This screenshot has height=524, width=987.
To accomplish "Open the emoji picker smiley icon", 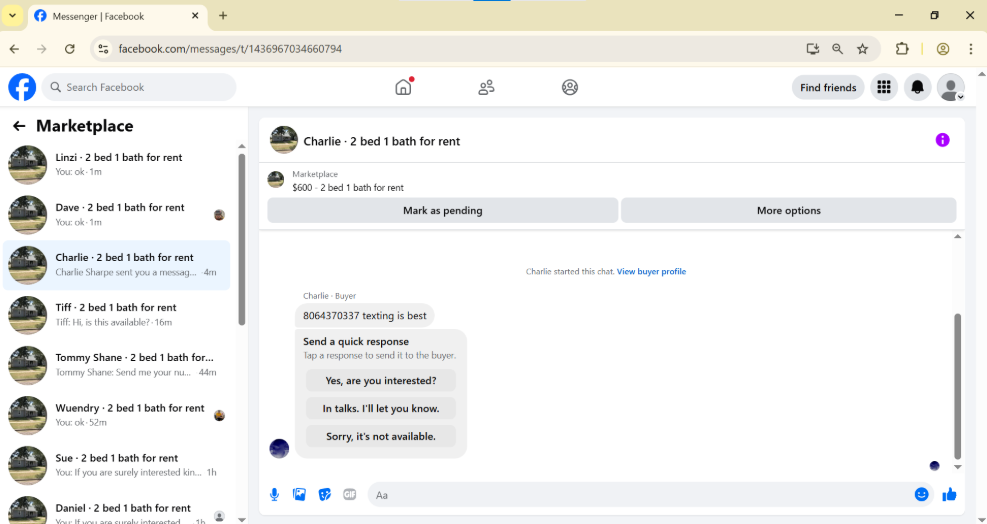I will 922,494.
